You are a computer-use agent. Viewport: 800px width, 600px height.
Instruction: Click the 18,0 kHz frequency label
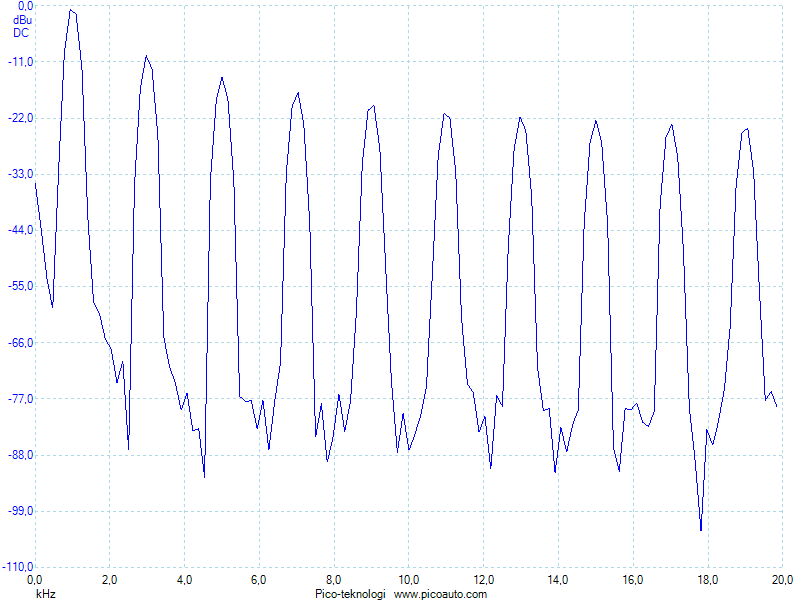(707, 580)
